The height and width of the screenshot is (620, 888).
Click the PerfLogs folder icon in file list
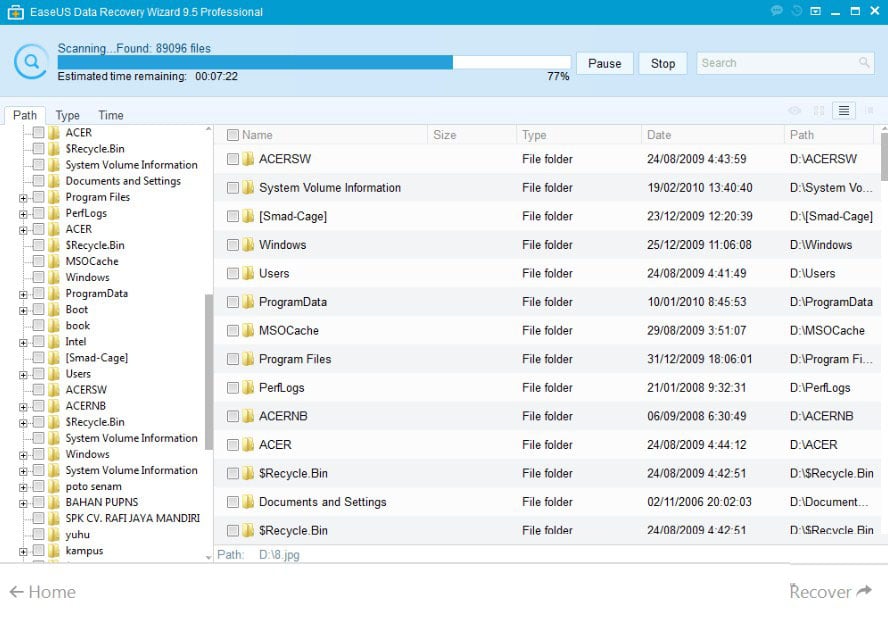[248, 387]
